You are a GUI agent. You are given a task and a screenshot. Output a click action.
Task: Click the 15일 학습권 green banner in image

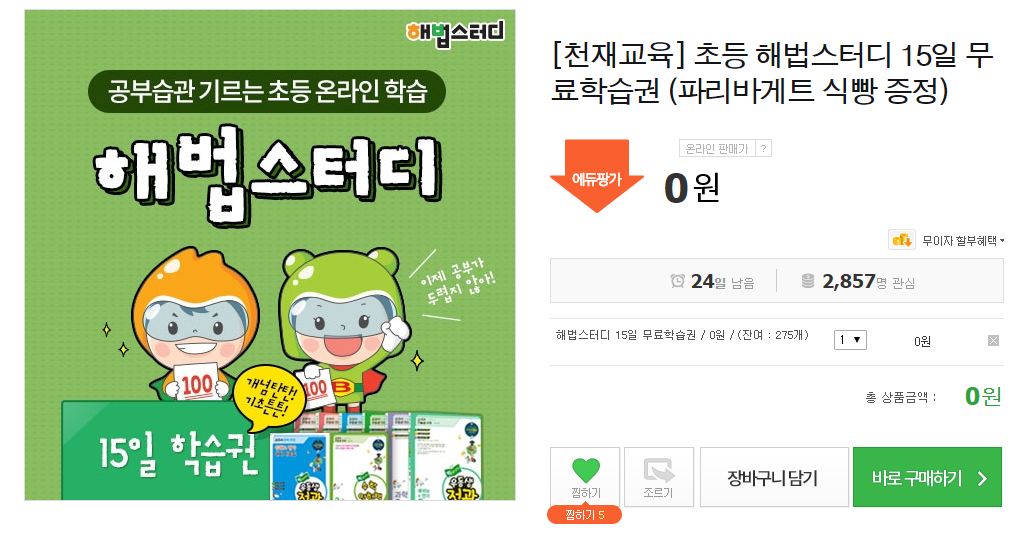click(x=166, y=450)
